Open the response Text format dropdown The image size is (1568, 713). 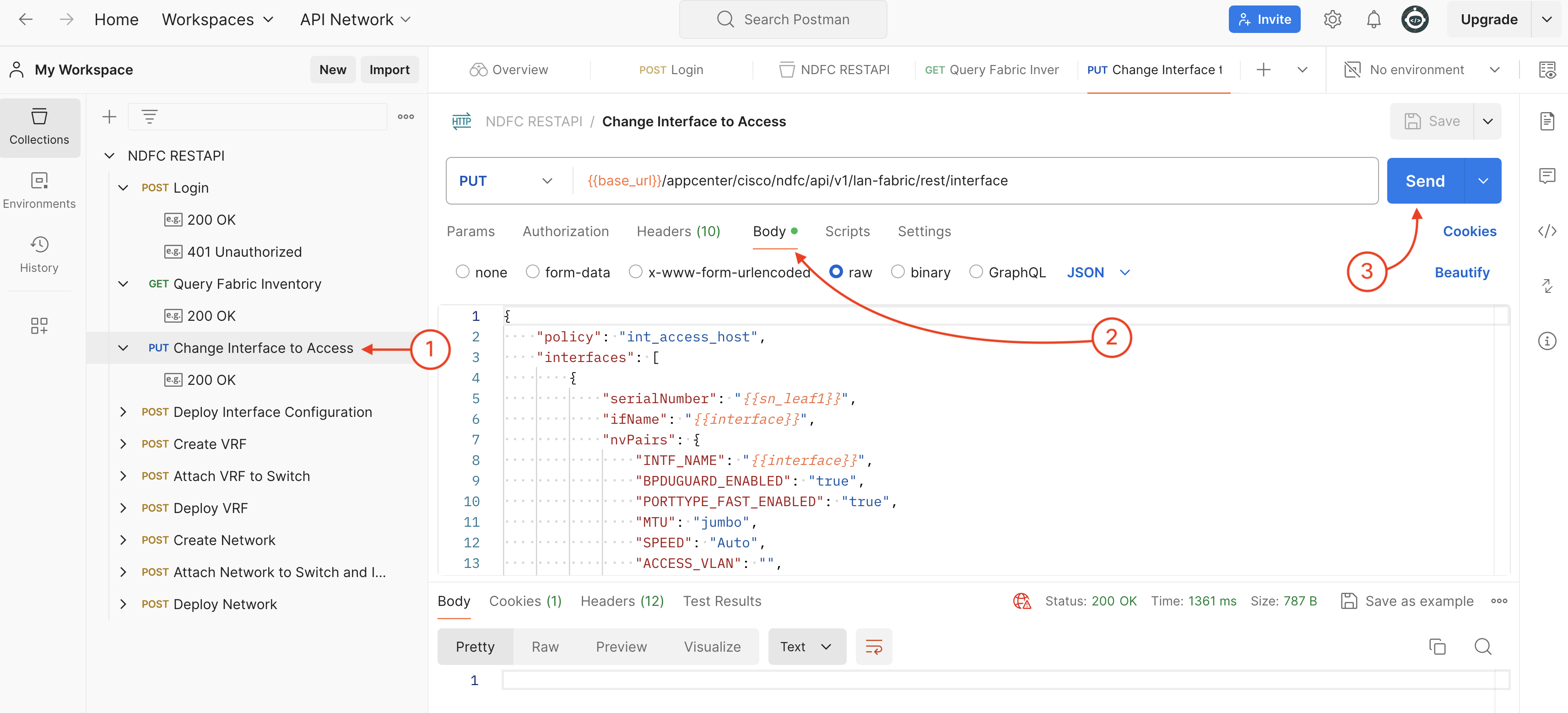(x=806, y=647)
